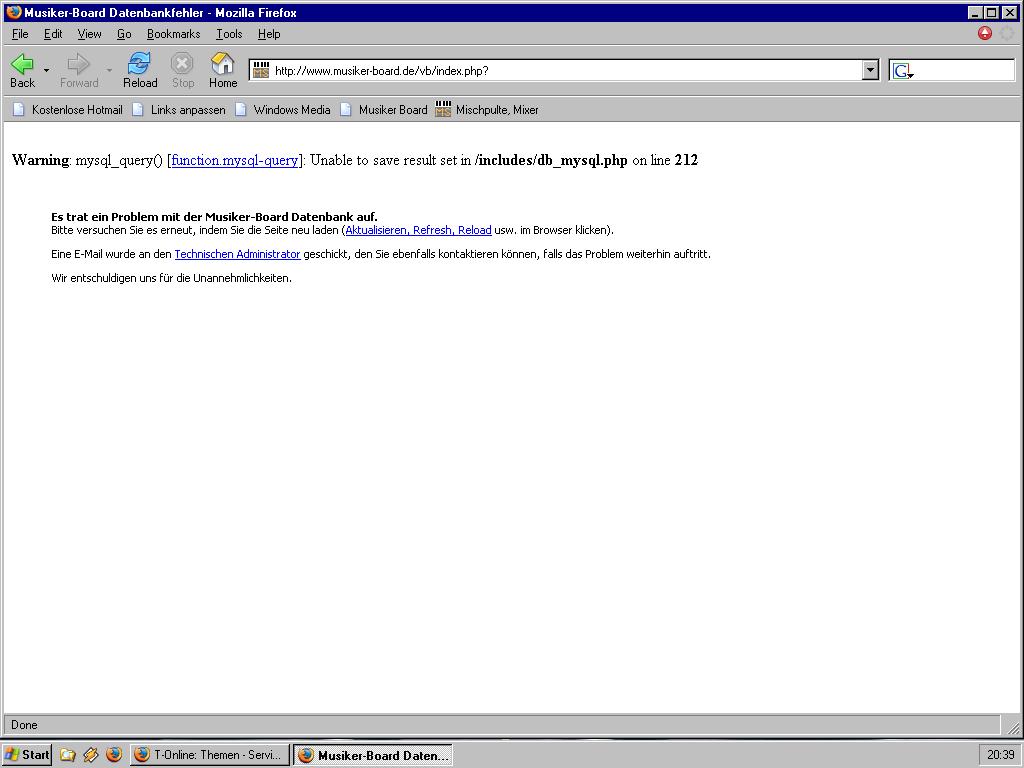This screenshot has width=1024, height=768.
Task: Switch to T-Online: Themen taskbar window
Action: tap(210, 755)
